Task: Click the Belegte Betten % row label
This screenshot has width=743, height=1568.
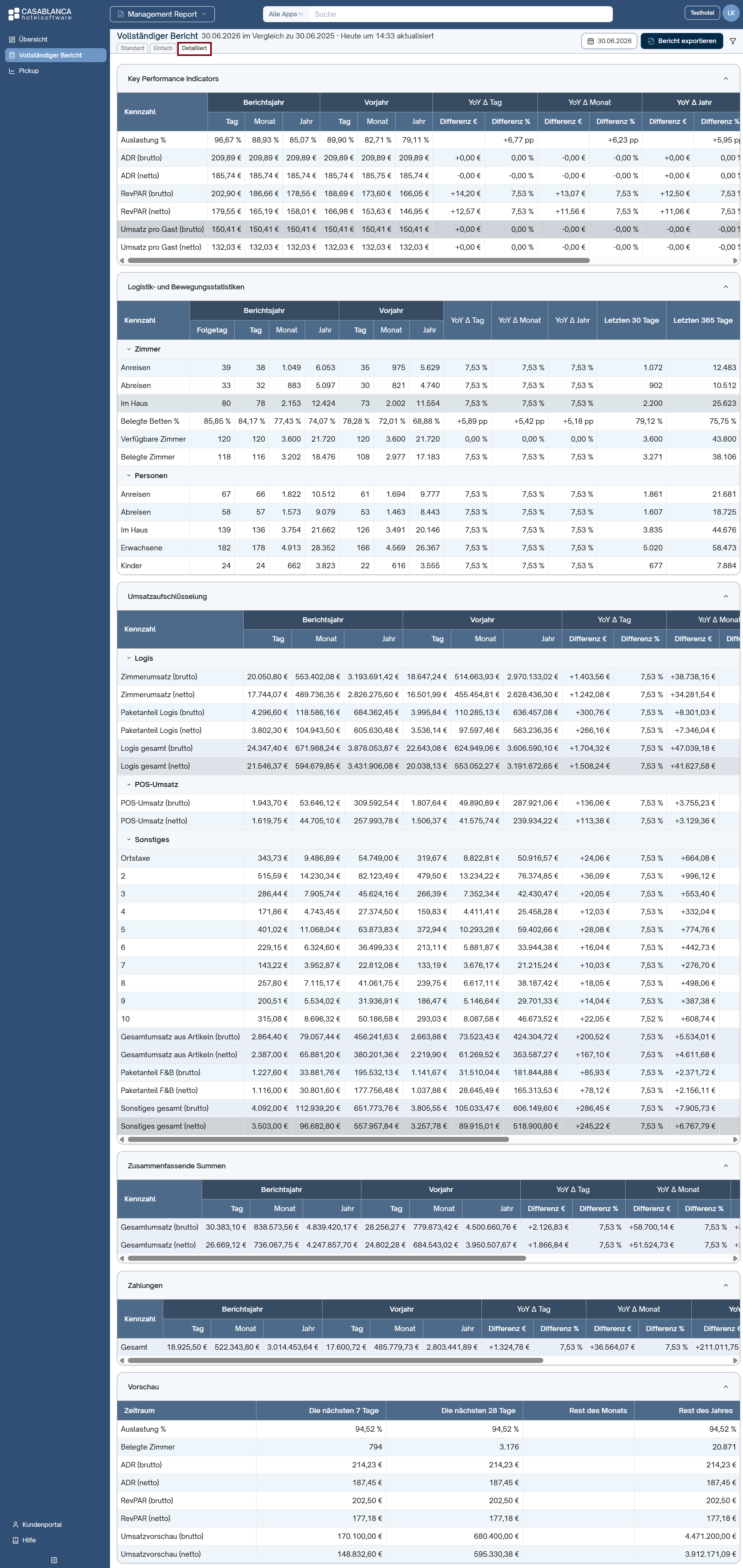Action: [150, 421]
